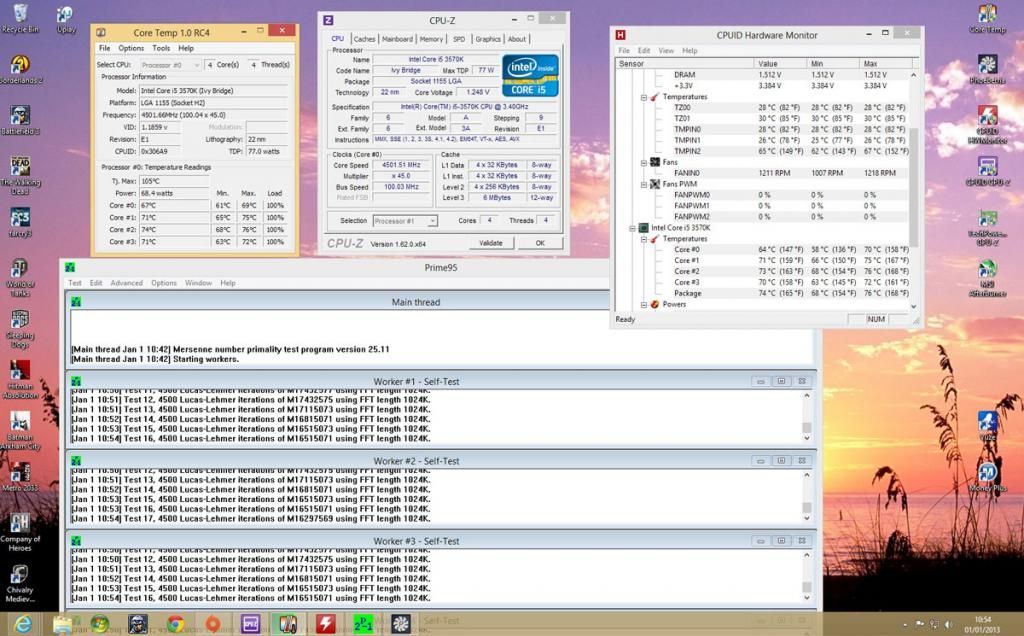This screenshot has width=1024, height=636.
Task: Open The Walking Dead desktop shortcut
Action: click(19, 167)
